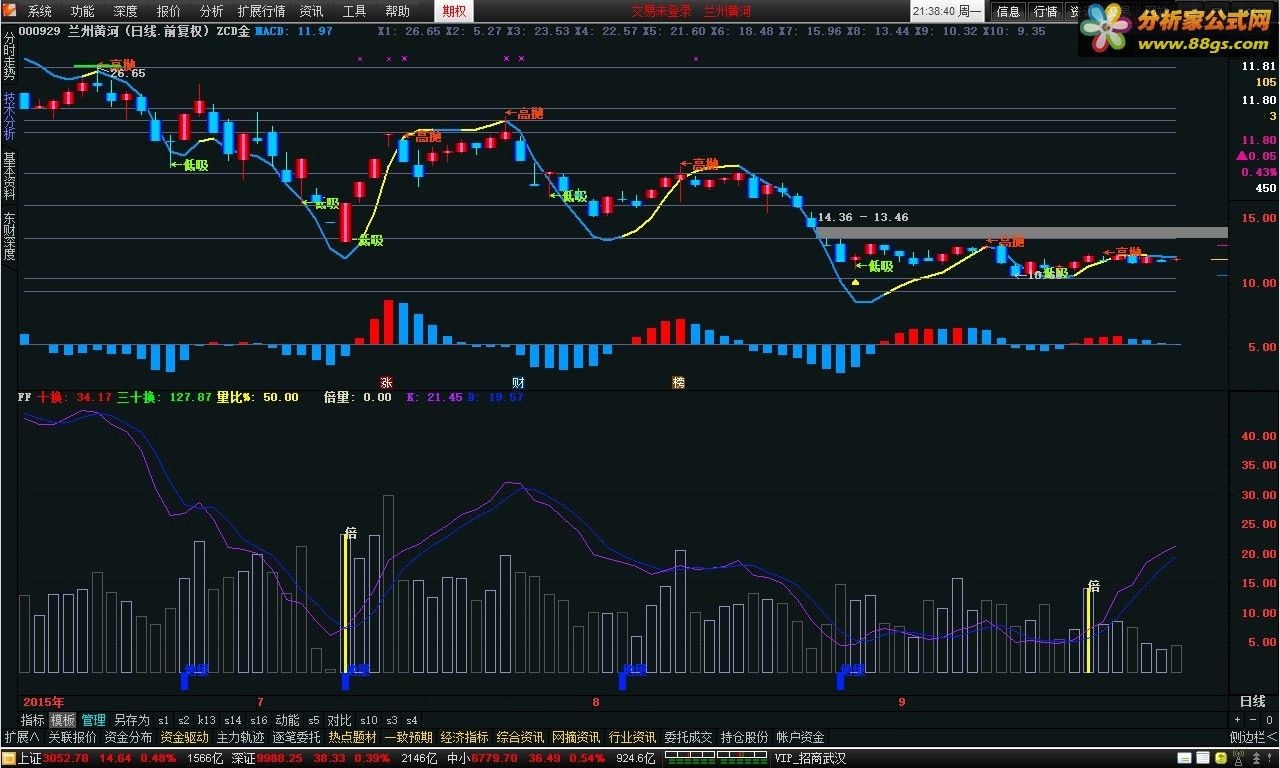Select template s5
Screen dimensions: 1280x768
pos(313,720)
